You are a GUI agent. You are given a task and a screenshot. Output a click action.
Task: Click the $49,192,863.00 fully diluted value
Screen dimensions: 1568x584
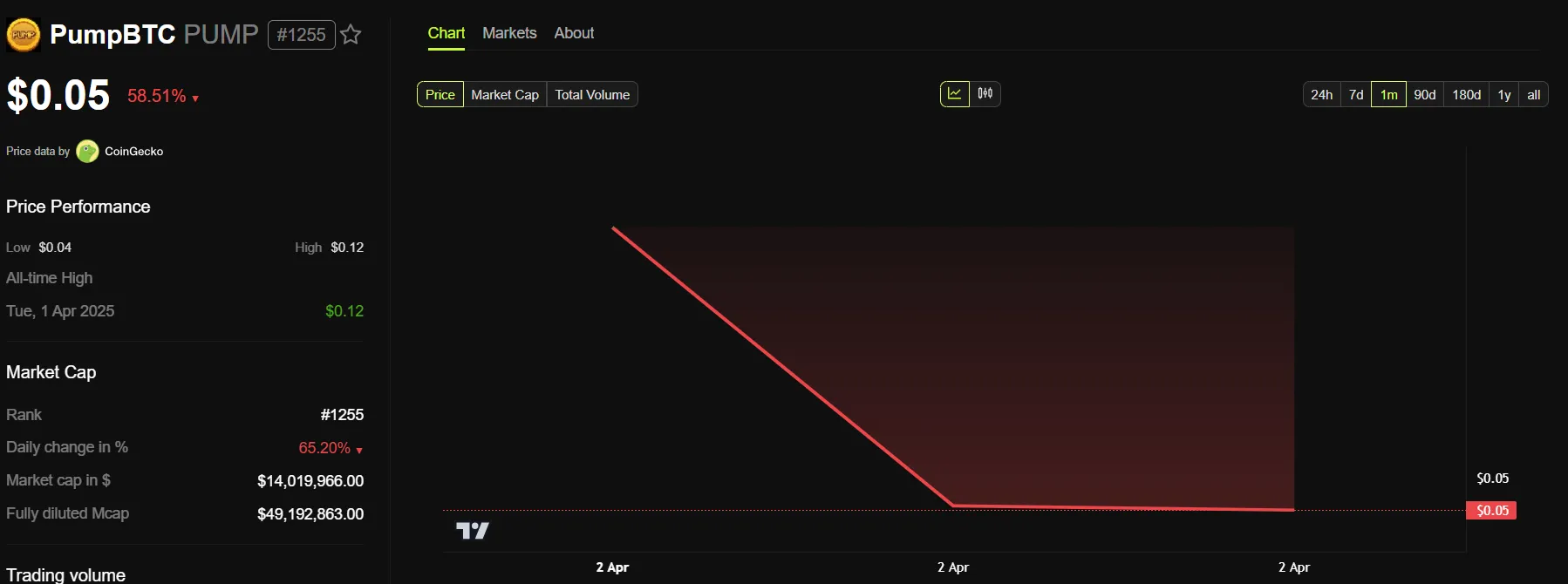click(310, 514)
